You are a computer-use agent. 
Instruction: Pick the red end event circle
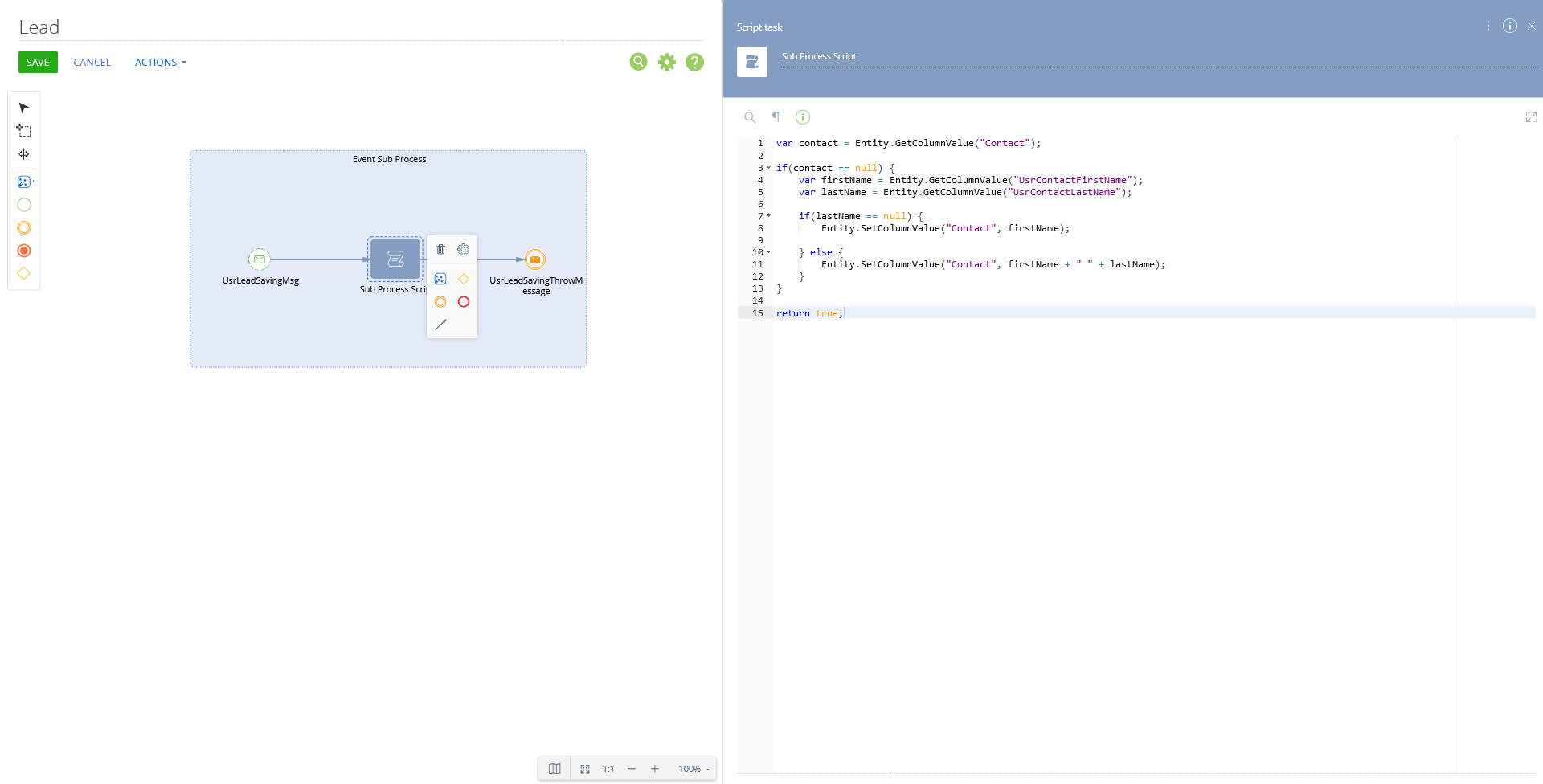pyautogui.click(x=24, y=251)
